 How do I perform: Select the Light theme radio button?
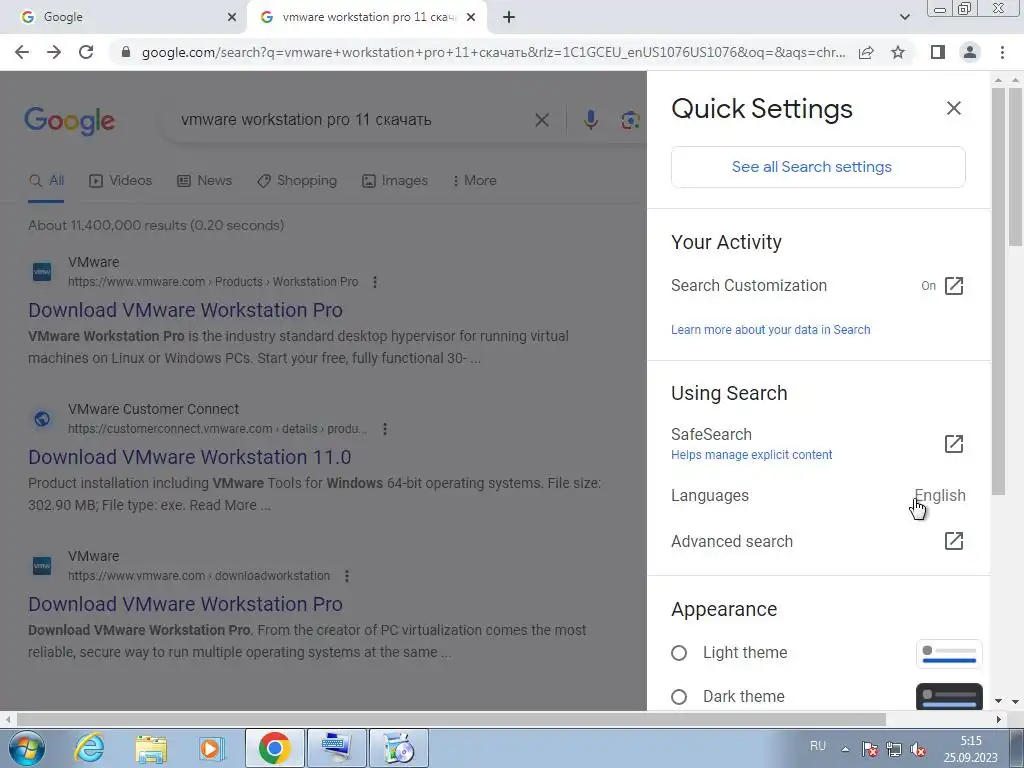coord(679,653)
